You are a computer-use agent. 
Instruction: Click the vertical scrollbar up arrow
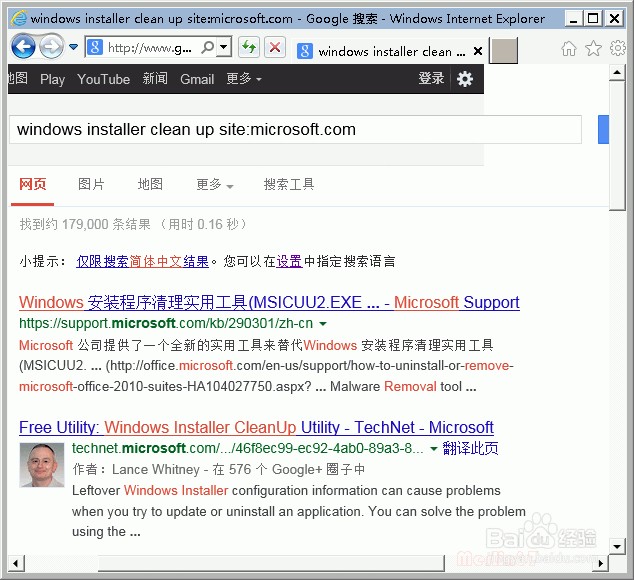(617, 73)
